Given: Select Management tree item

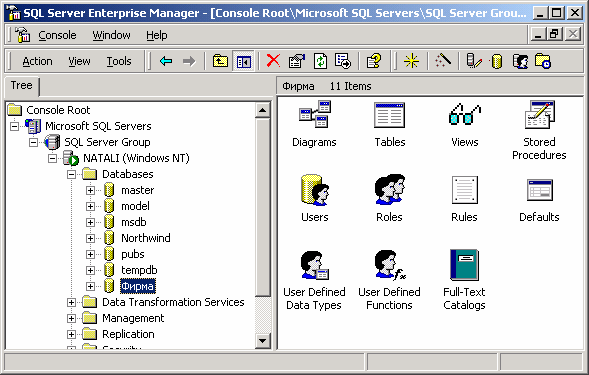Looking at the screenshot, I should [x=133, y=318].
